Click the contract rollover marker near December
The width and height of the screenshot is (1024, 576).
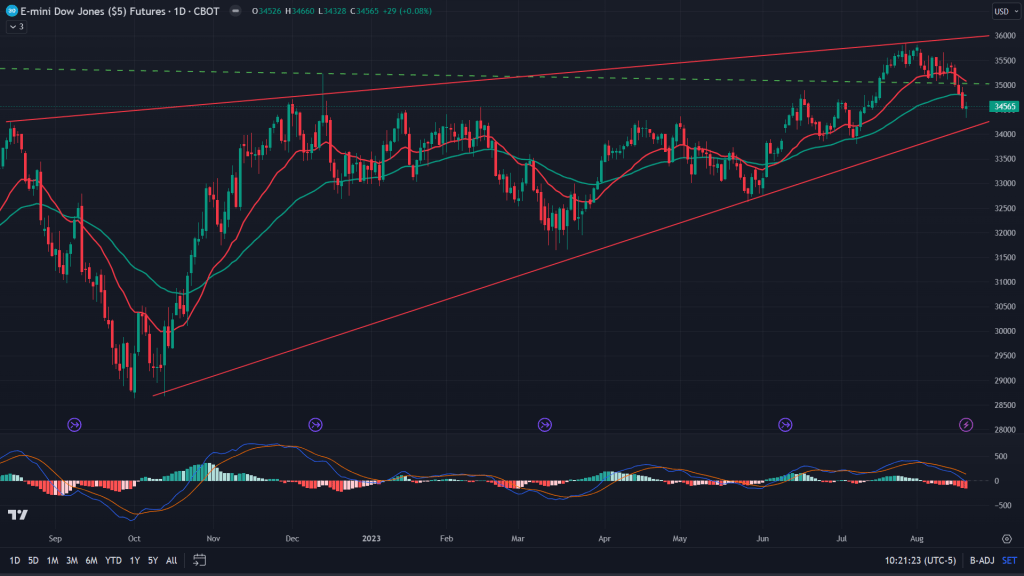(x=316, y=425)
